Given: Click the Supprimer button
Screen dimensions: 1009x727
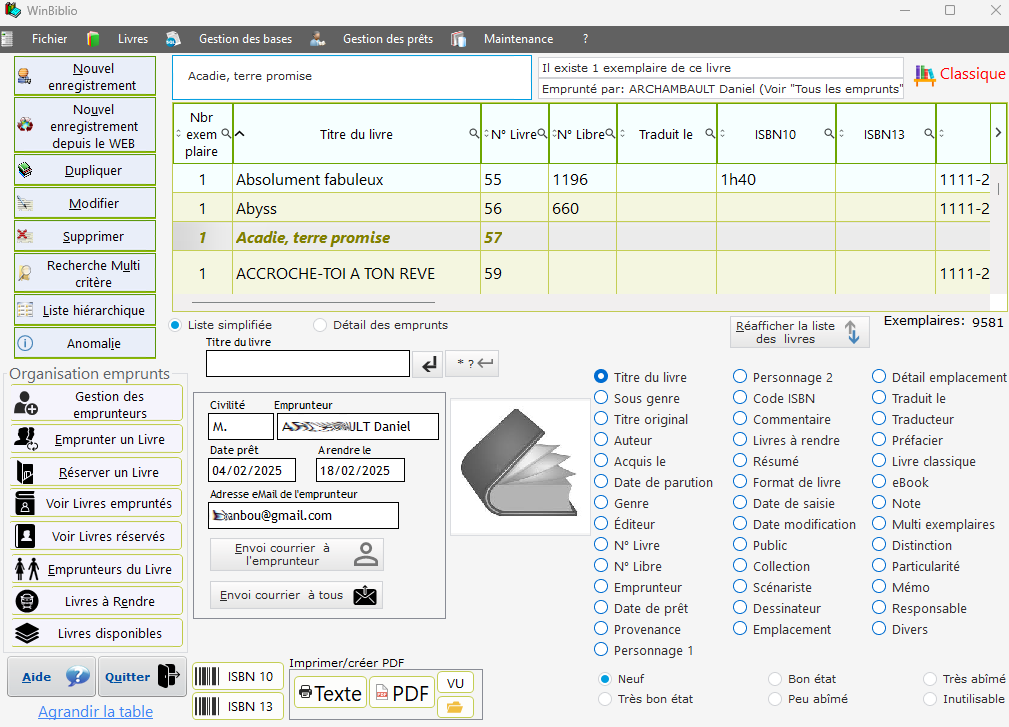Looking at the screenshot, I should click(85, 236).
